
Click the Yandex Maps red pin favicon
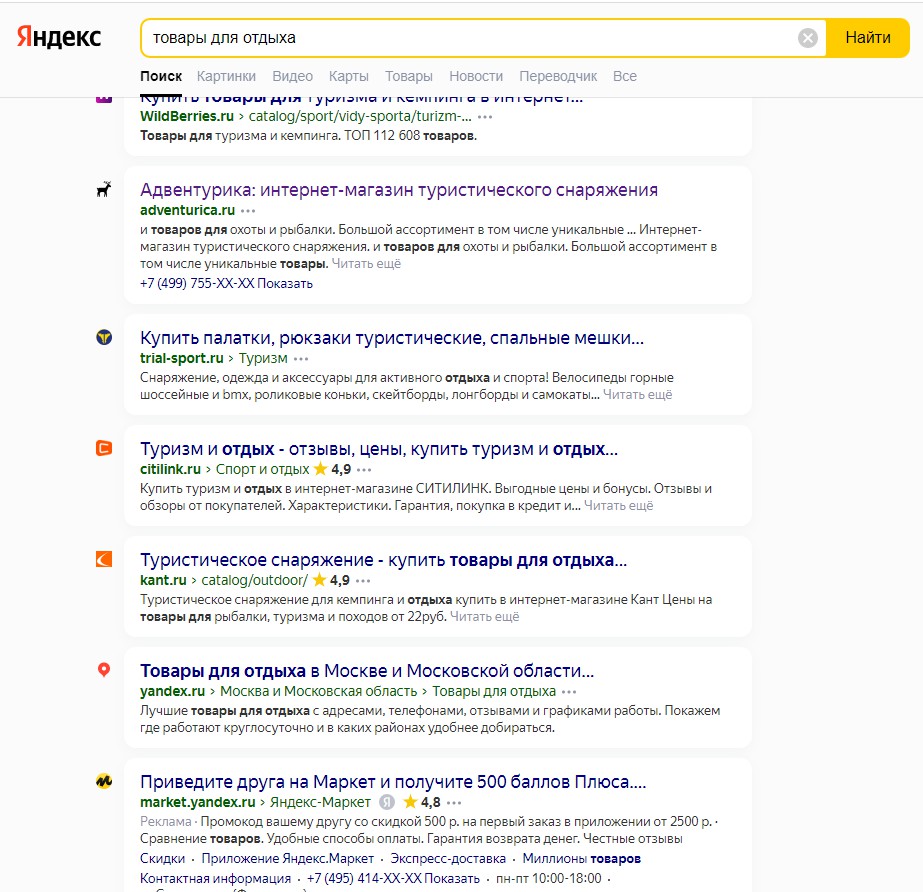[104, 670]
